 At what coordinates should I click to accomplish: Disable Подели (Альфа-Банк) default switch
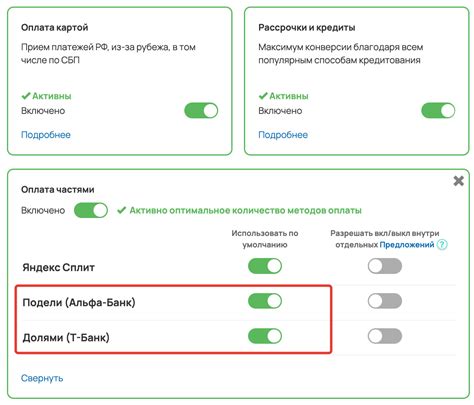pyautogui.click(x=265, y=301)
